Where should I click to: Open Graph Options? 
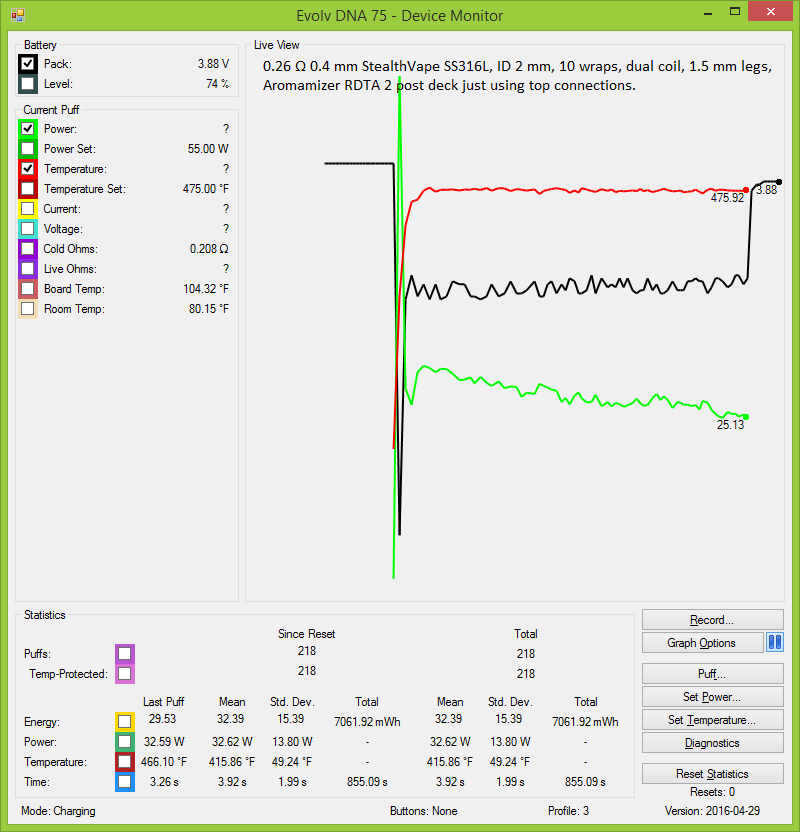[x=702, y=643]
